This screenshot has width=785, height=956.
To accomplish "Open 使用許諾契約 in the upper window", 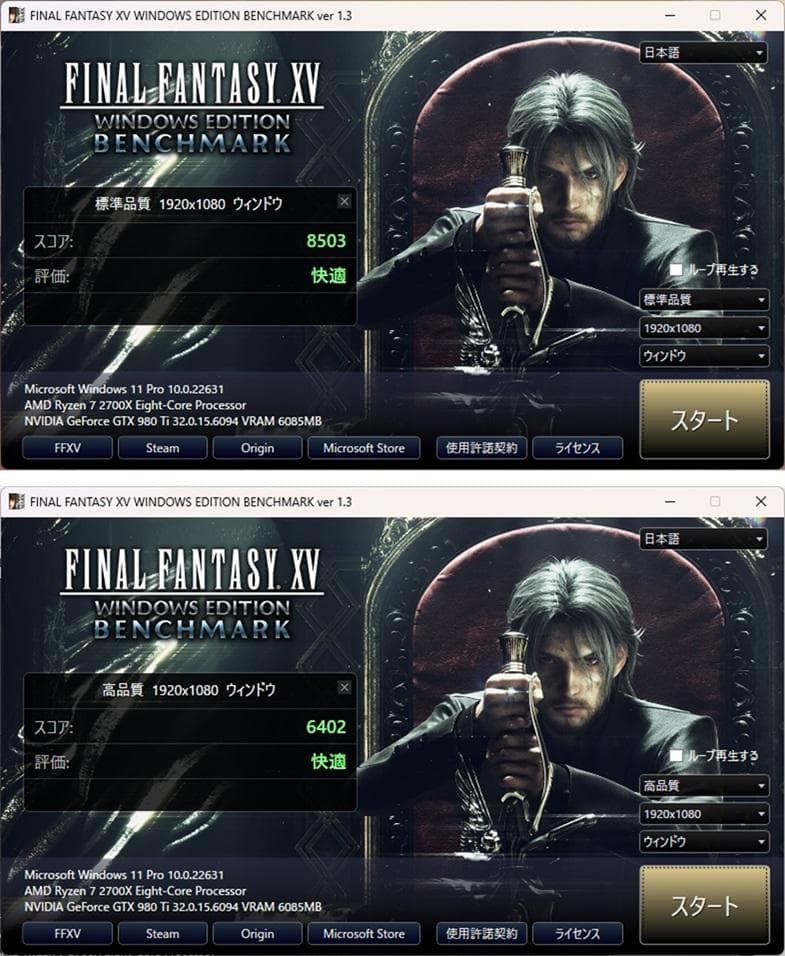I will click(481, 448).
